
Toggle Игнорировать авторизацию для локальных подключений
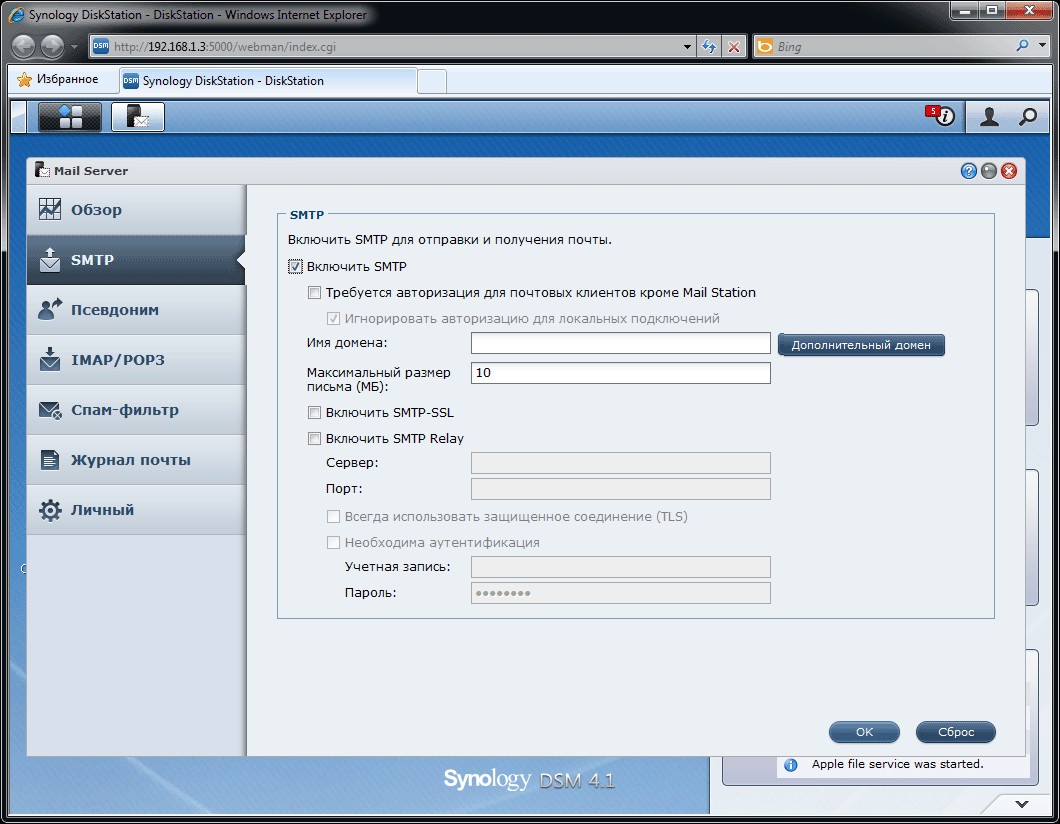click(x=333, y=318)
